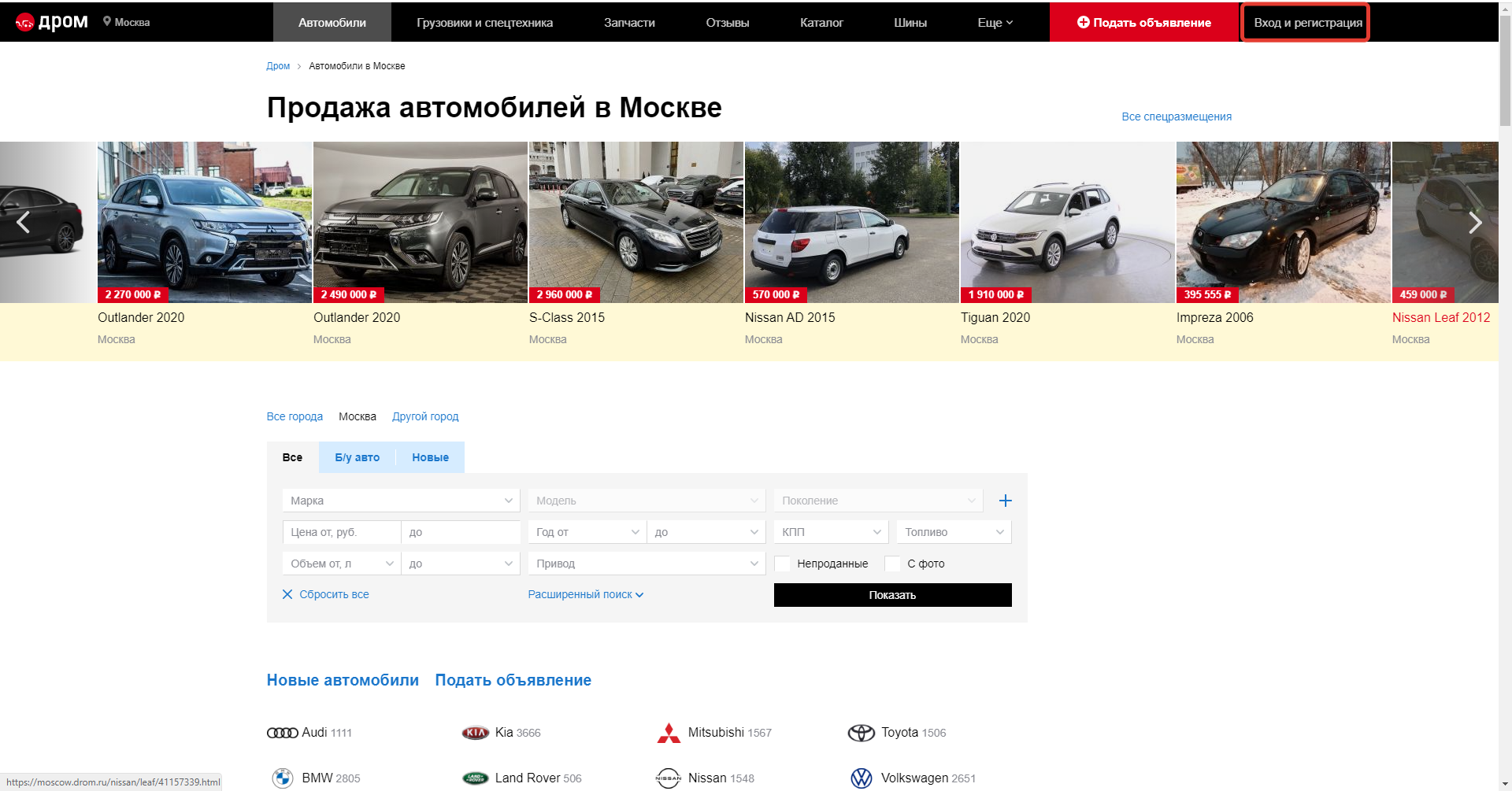
Task: Open Новые автомобили heading link
Action: point(343,680)
